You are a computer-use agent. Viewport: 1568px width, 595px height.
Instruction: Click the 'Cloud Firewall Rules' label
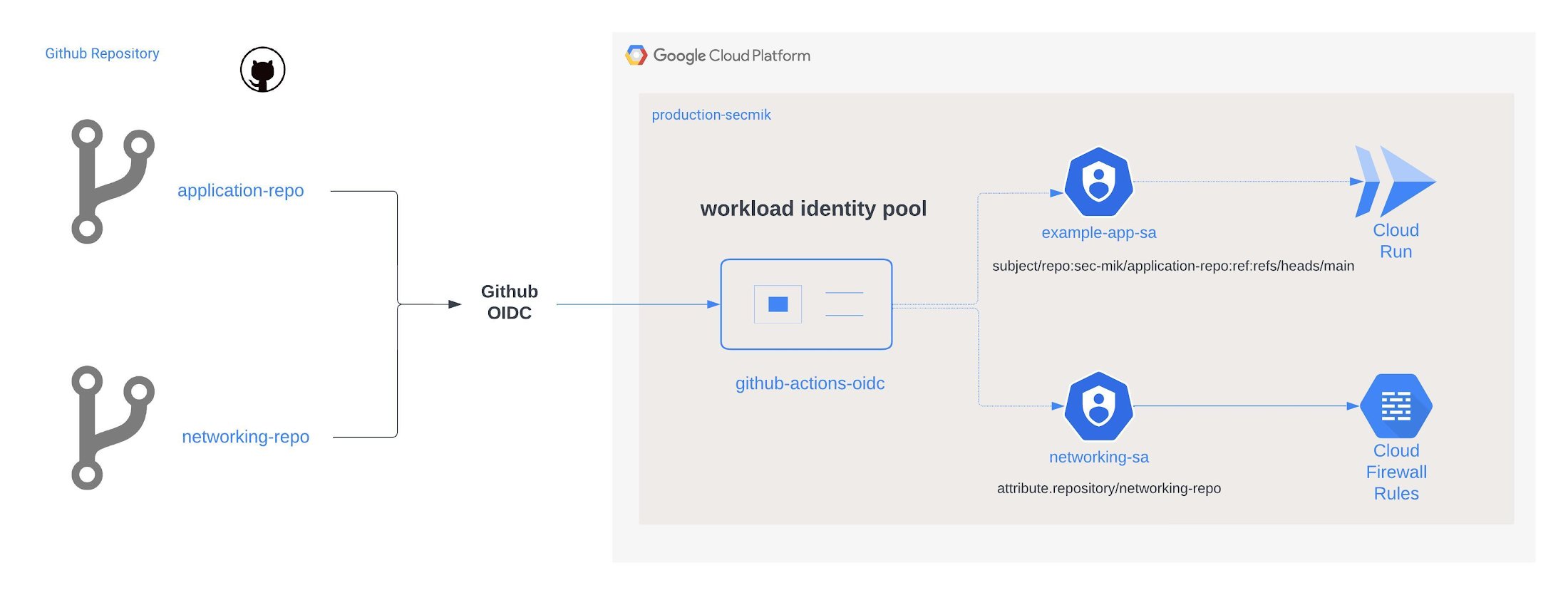click(1396, 472)
